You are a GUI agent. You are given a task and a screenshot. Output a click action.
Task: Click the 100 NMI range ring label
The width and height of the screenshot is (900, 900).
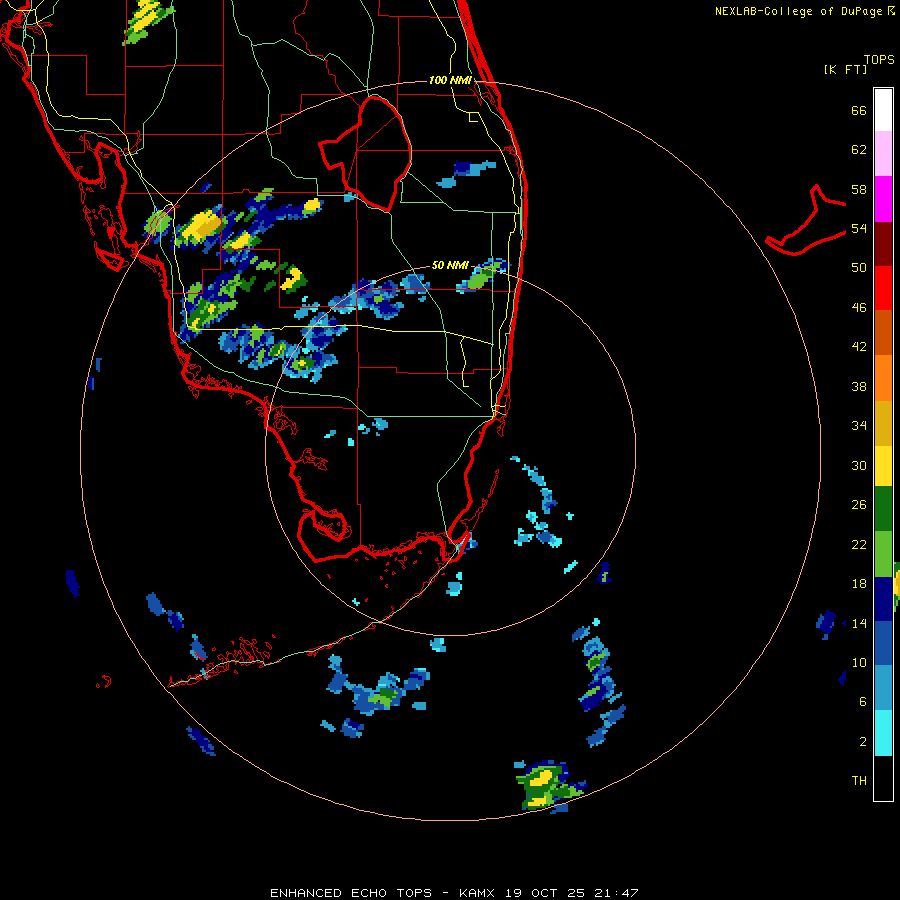450,80
